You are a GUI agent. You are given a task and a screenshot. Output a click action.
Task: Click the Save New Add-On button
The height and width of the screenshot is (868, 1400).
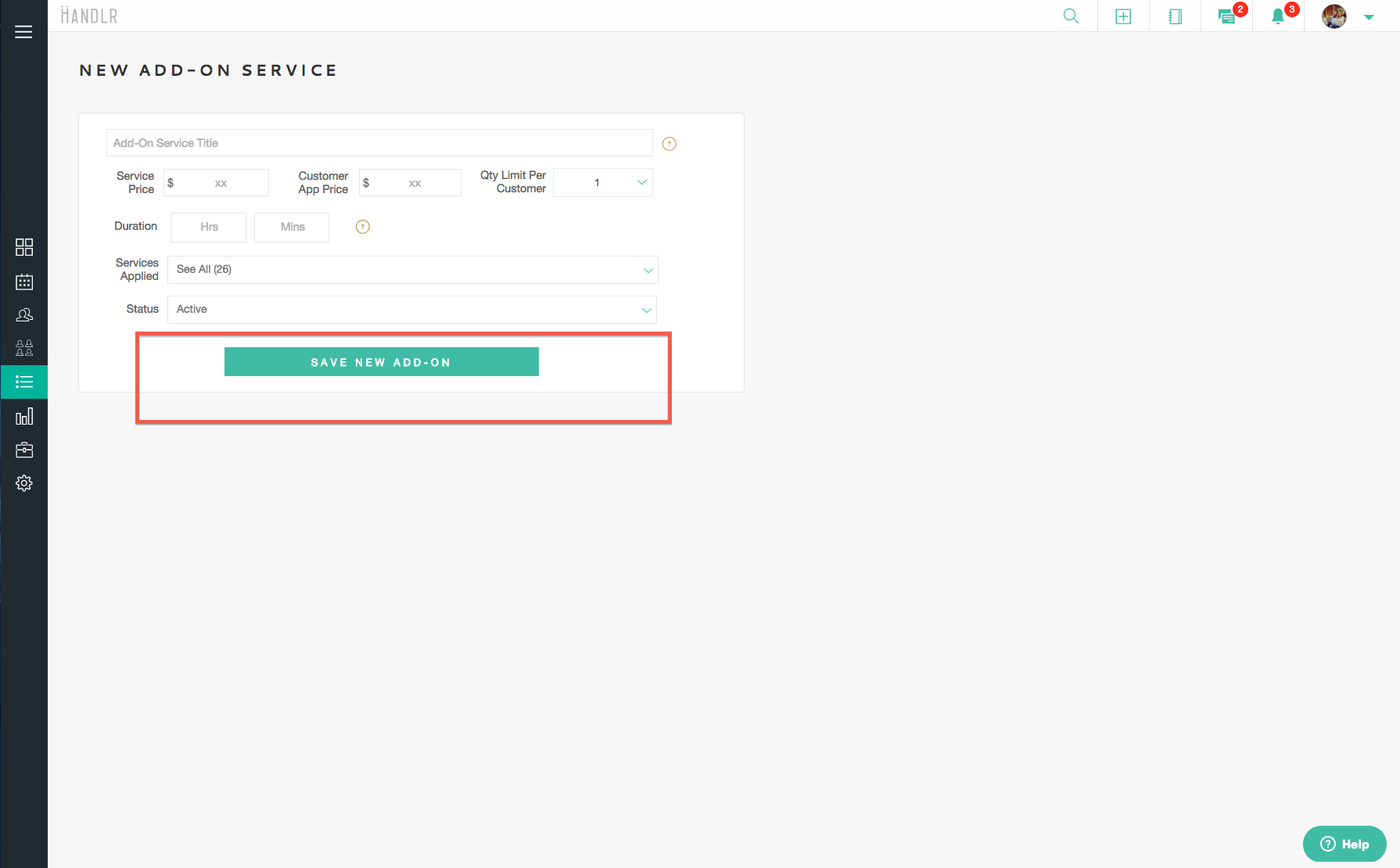point(381,362)
